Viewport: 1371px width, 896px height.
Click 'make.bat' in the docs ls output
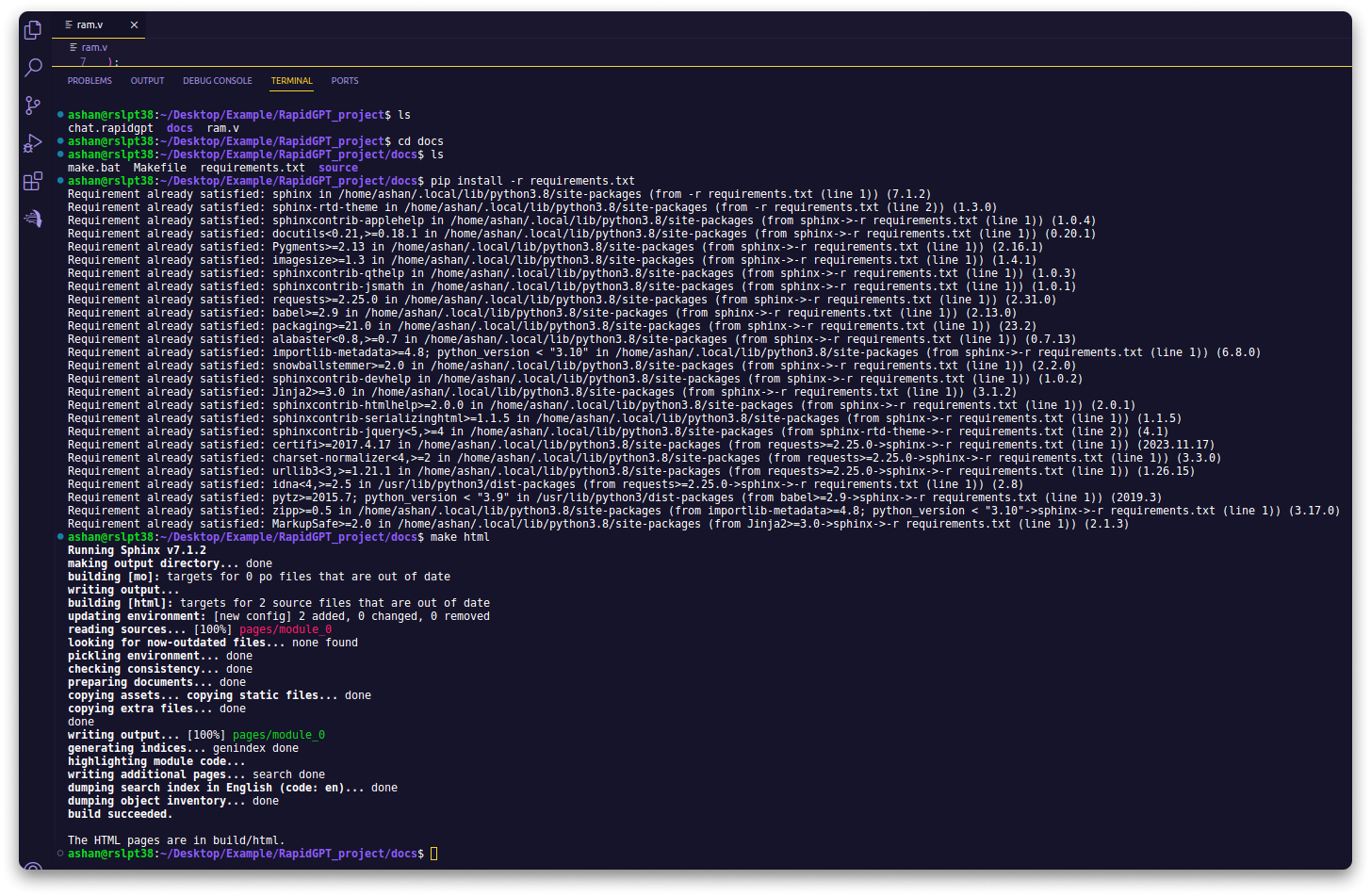point(94,168)
